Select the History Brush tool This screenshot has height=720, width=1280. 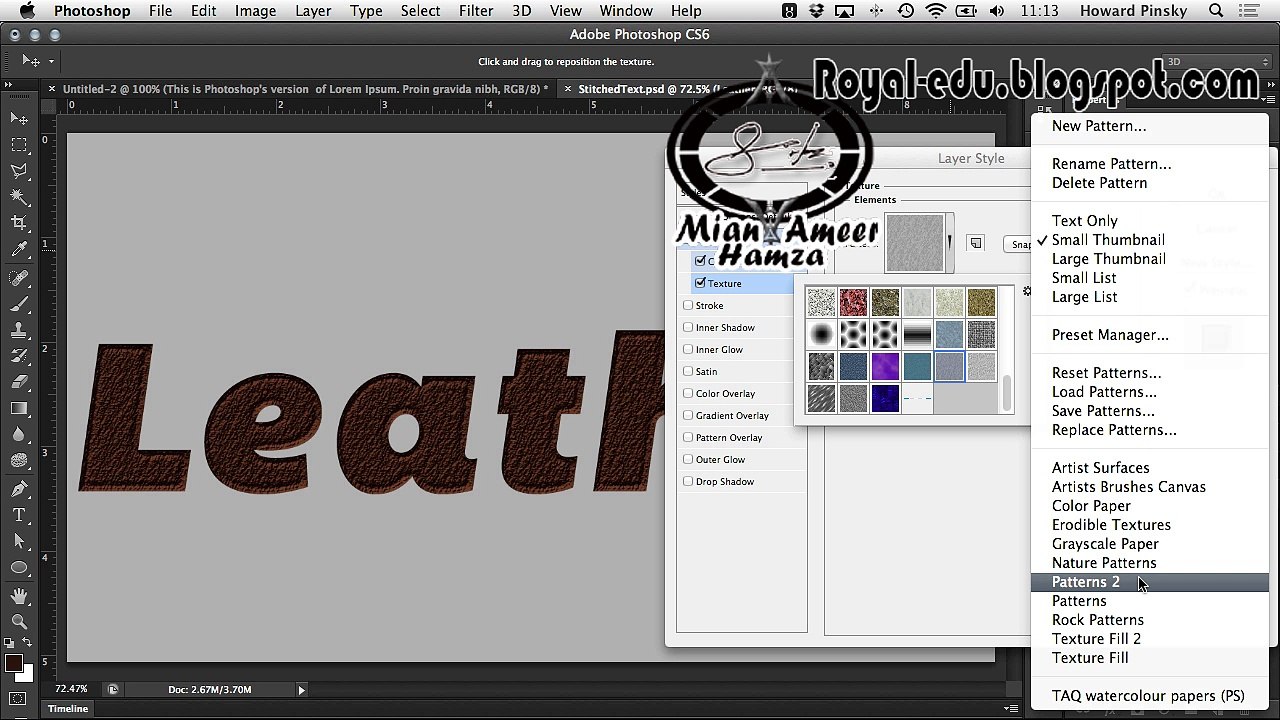point(19,355)
